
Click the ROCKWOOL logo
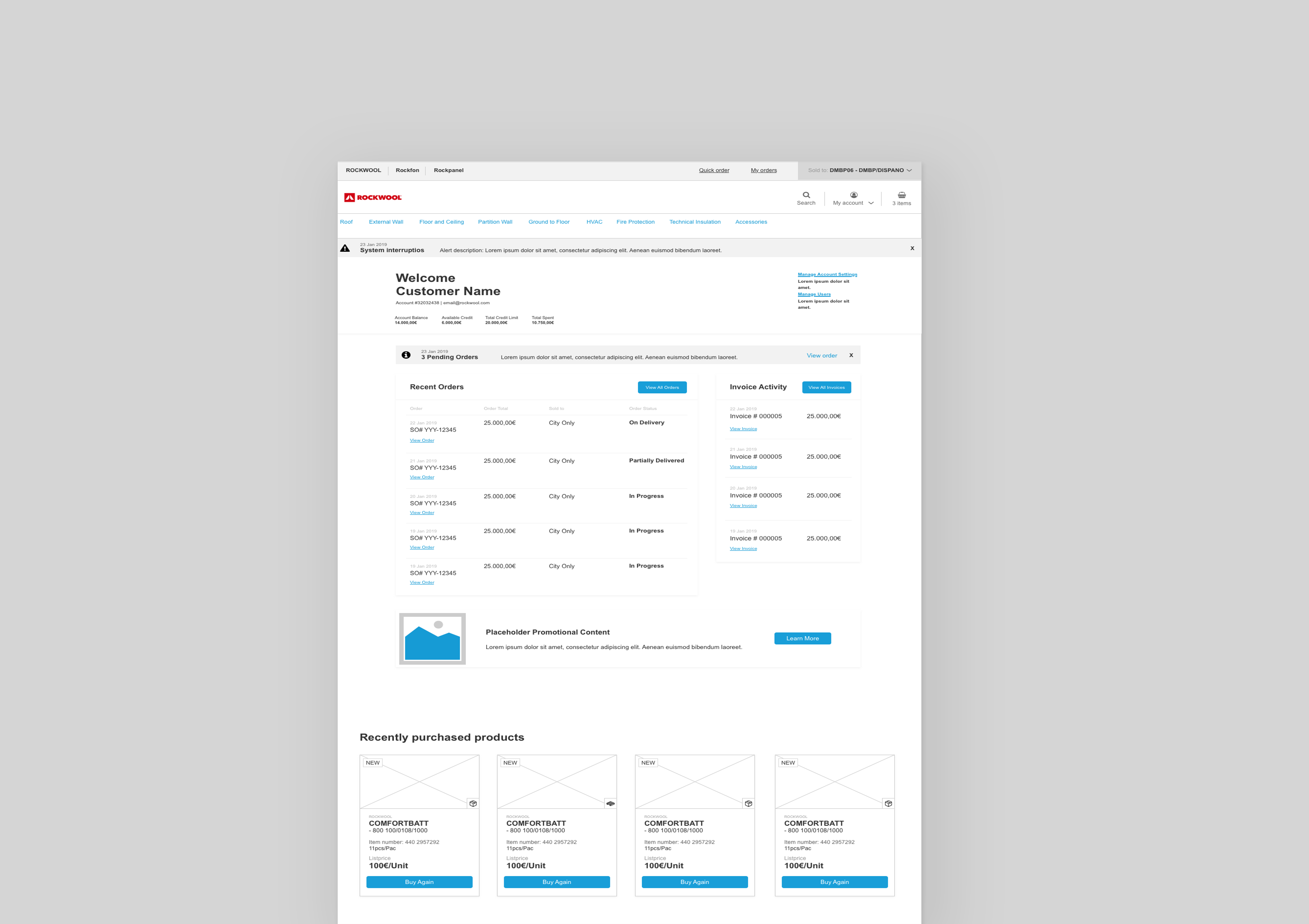(373, 197)
